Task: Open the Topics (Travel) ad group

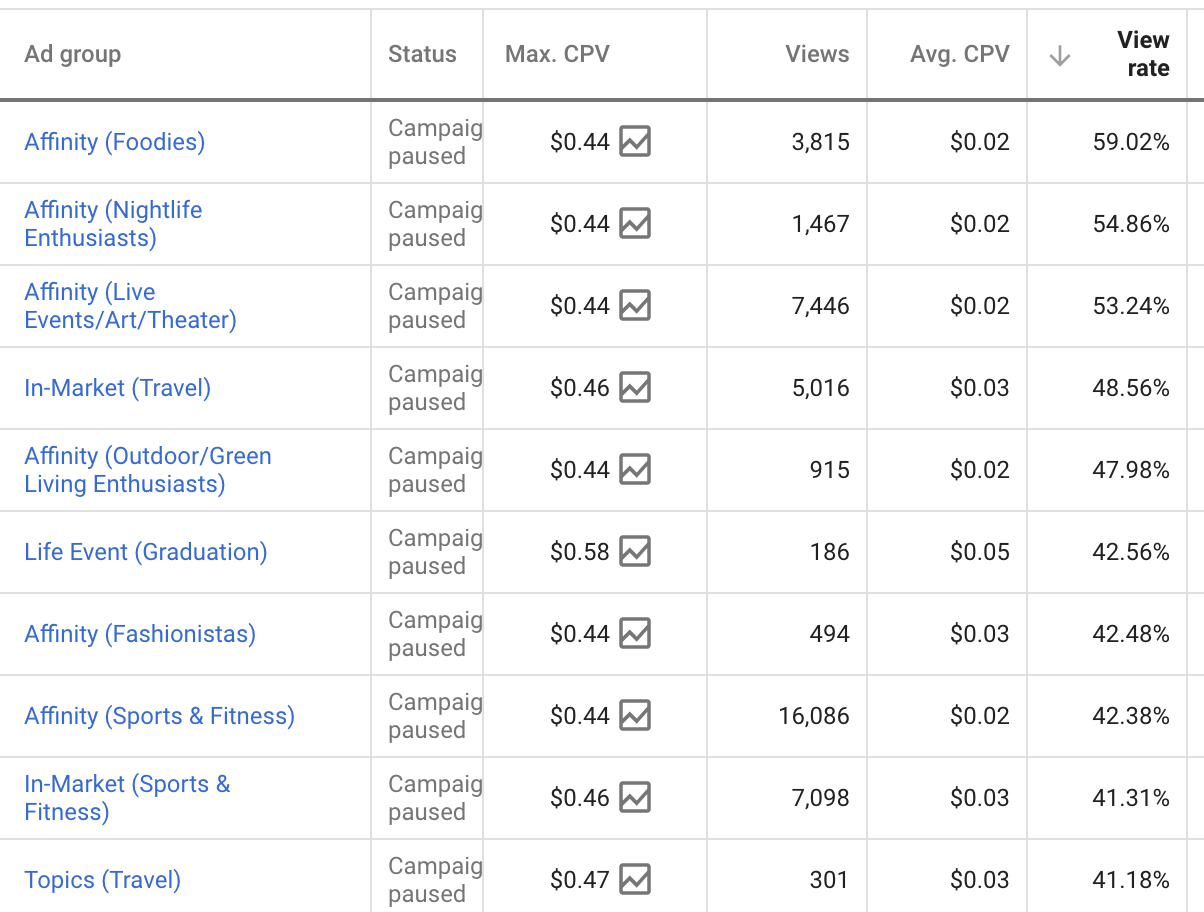Action: click(103, 880)
